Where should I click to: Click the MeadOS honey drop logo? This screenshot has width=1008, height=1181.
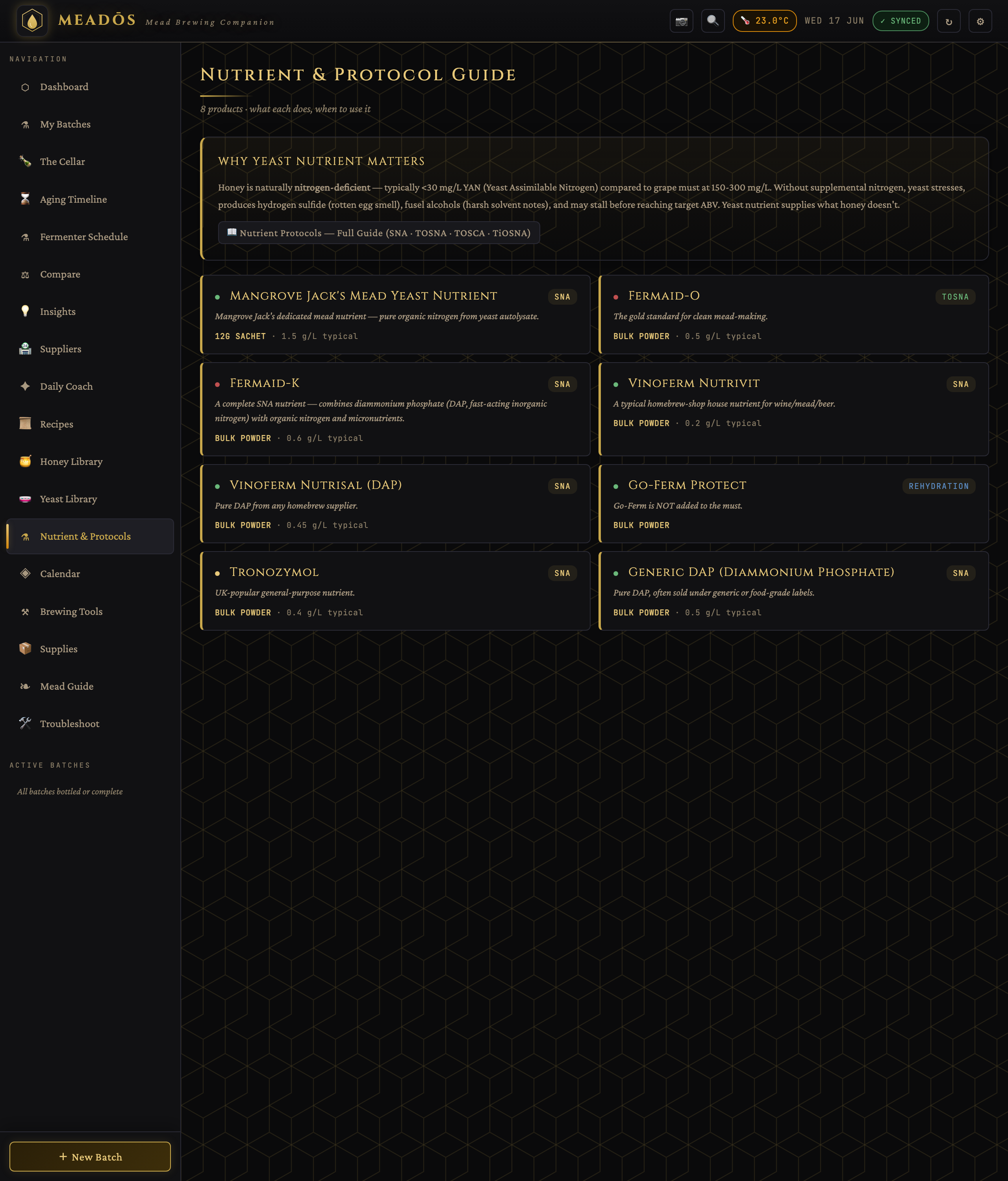coord(33,21)
